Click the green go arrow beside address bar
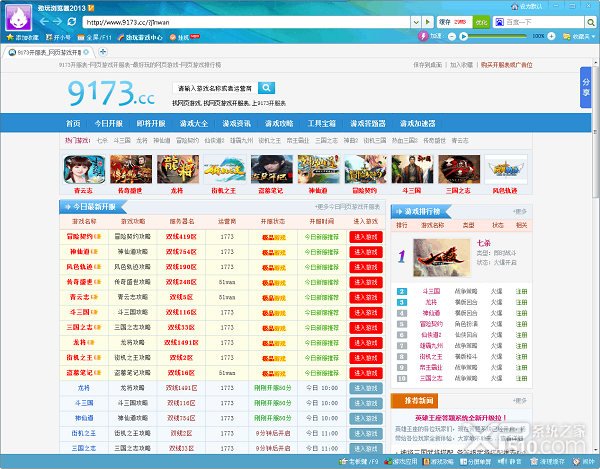The width and height of the screenshot is (600, 469). (x=428, y=22)
